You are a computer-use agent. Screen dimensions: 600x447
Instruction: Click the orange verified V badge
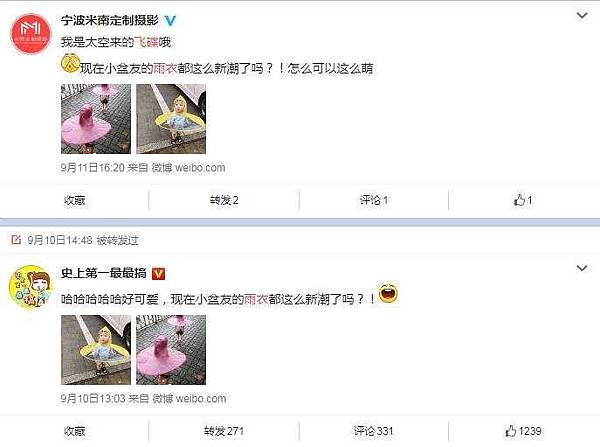point(158,274)
